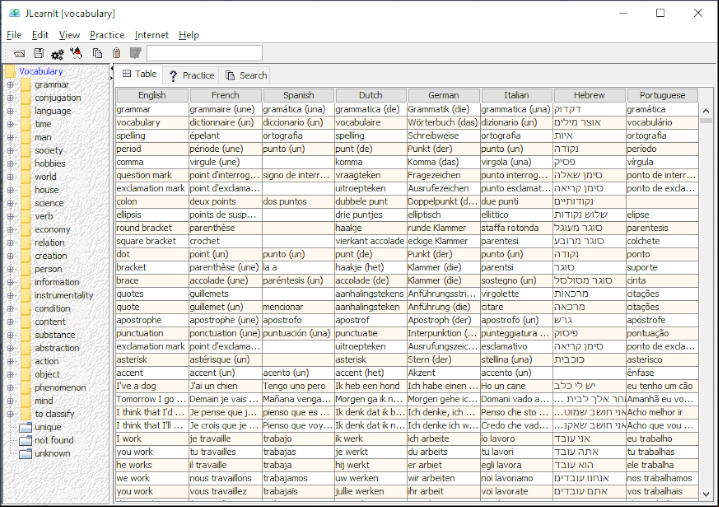Expand the conjugation tree node

[x=10, y=98]
